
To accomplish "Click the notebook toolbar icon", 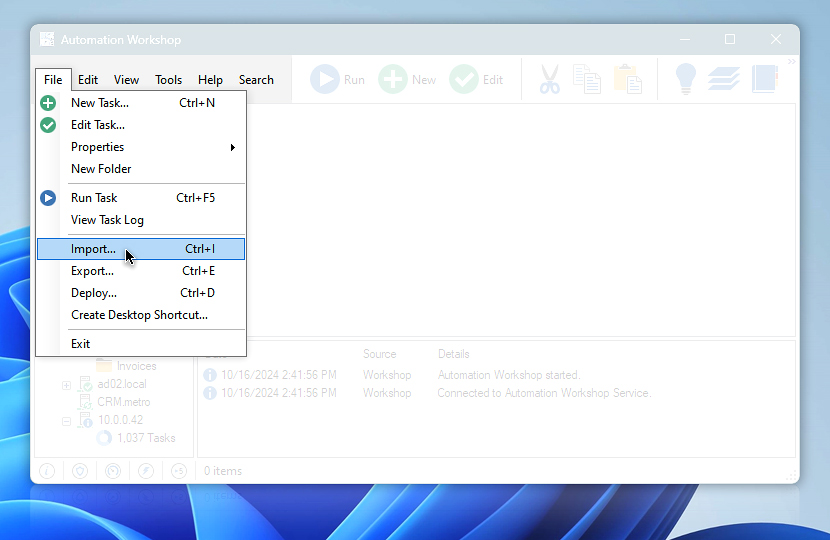I will click(765, 79).
